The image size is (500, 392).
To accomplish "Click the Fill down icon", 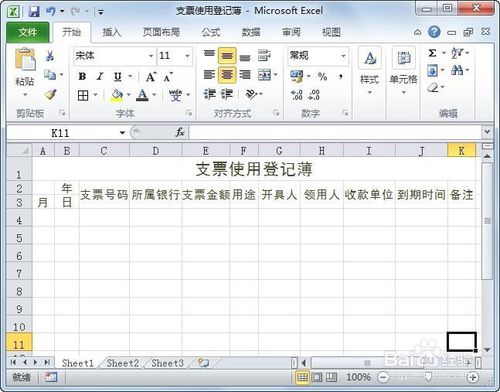I will pos(432,70).
